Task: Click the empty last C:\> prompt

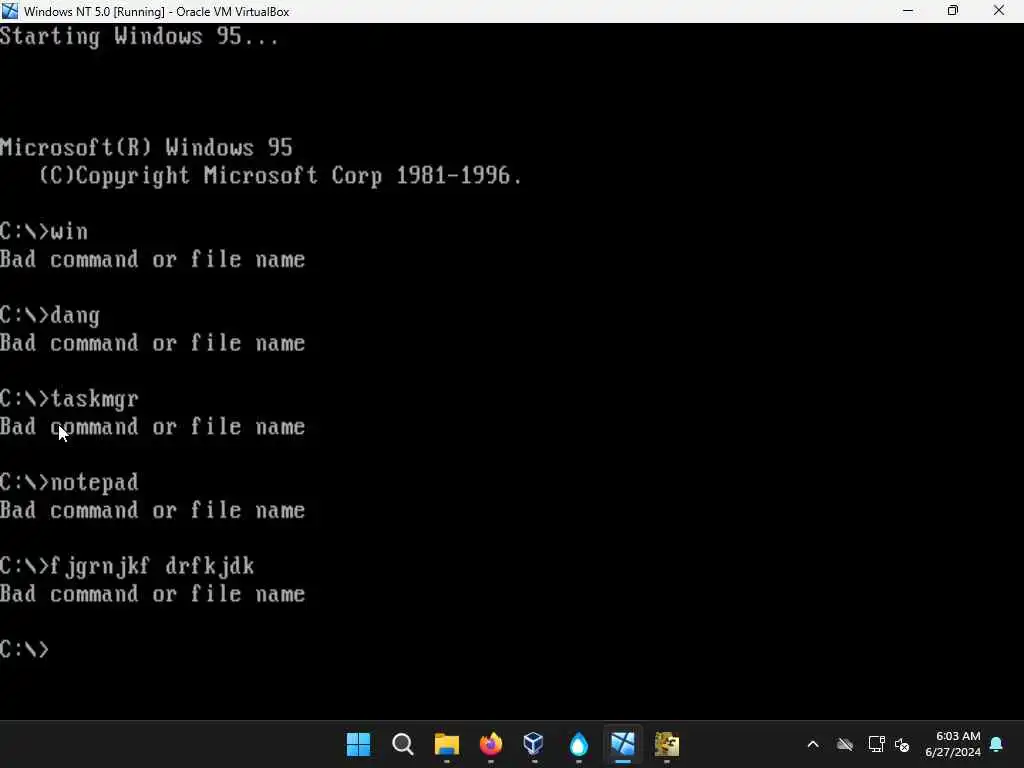Action: [x=25, y=650]
